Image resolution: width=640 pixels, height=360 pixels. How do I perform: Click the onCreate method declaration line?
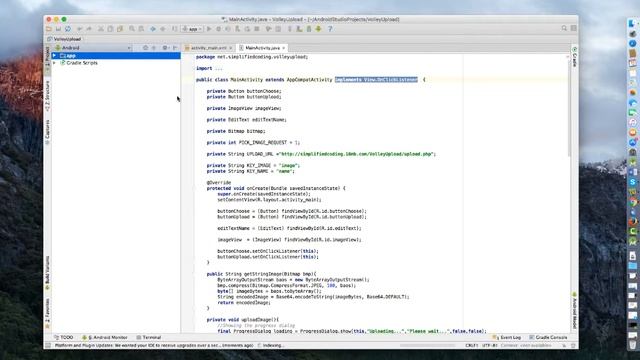(x=276, y=189)
